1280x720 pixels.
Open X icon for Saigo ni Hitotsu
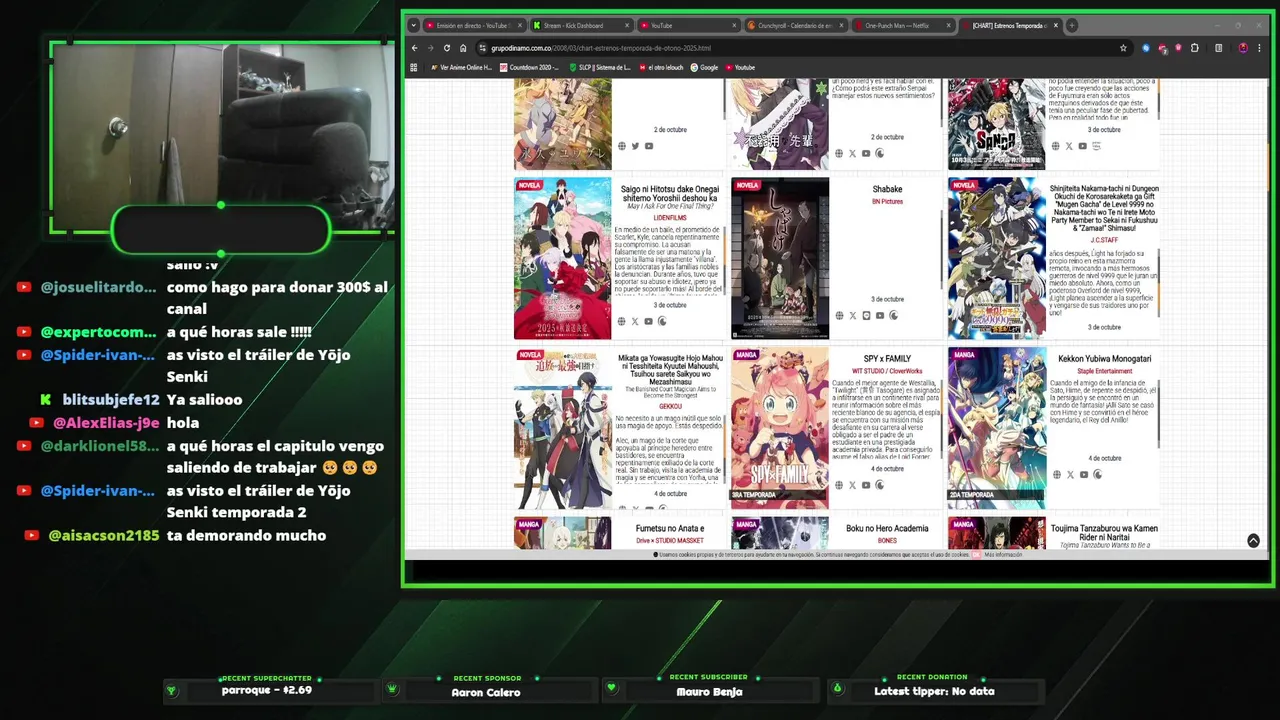coord(635,321)
